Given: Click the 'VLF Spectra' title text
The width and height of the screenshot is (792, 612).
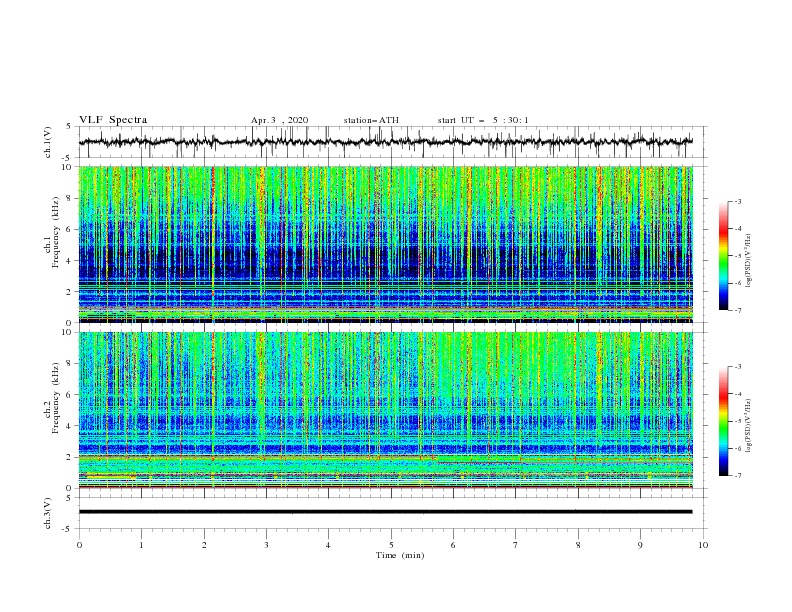Looking at the screenshot, I should click(x=113, y=120).
